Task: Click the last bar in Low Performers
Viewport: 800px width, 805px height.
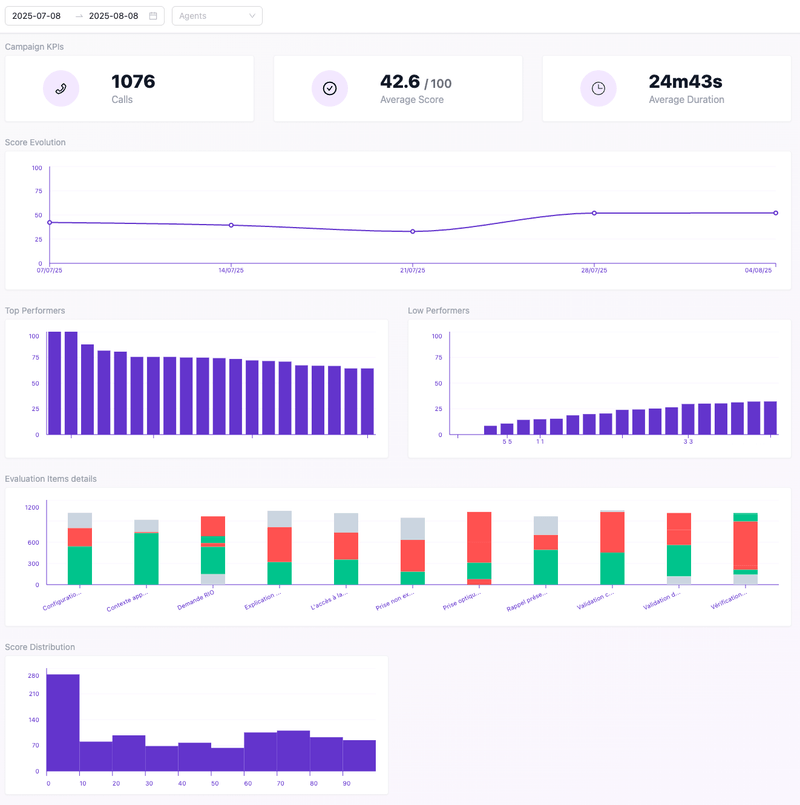Action: pos(770,418)
